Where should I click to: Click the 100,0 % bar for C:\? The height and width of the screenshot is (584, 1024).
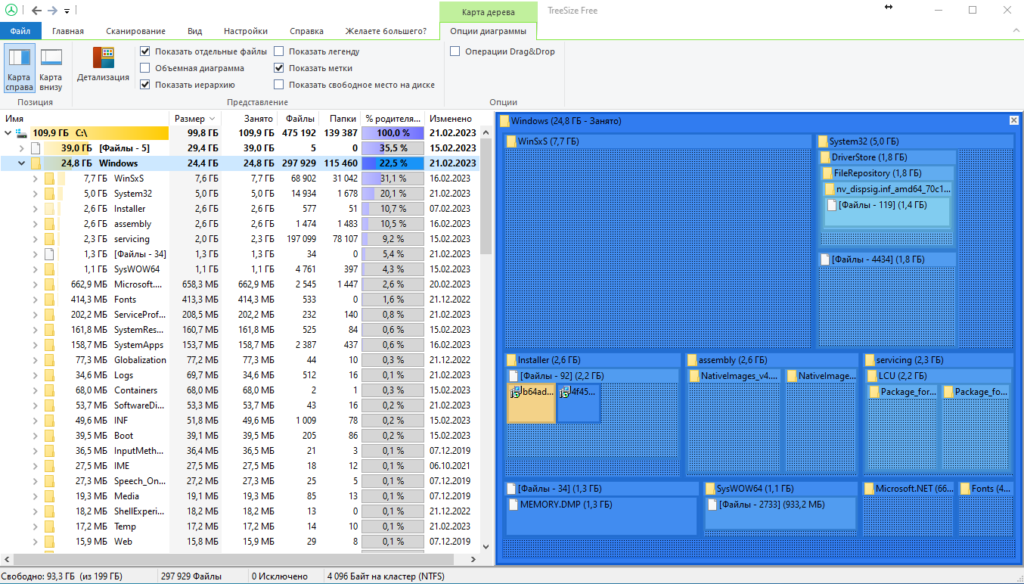pyautogui.click(x=392, y=133)
